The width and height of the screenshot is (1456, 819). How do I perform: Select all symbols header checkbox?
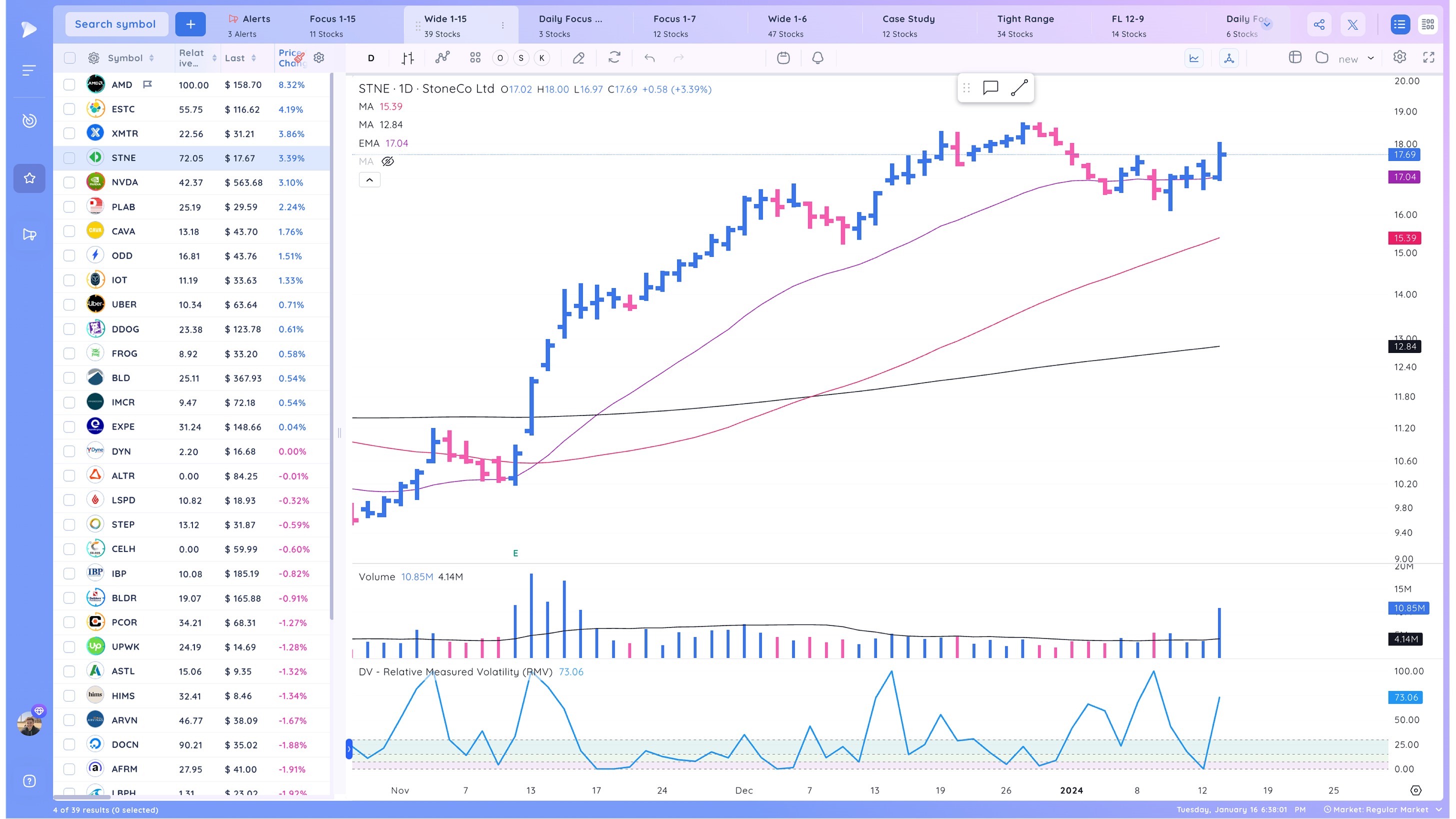[69, 57]
